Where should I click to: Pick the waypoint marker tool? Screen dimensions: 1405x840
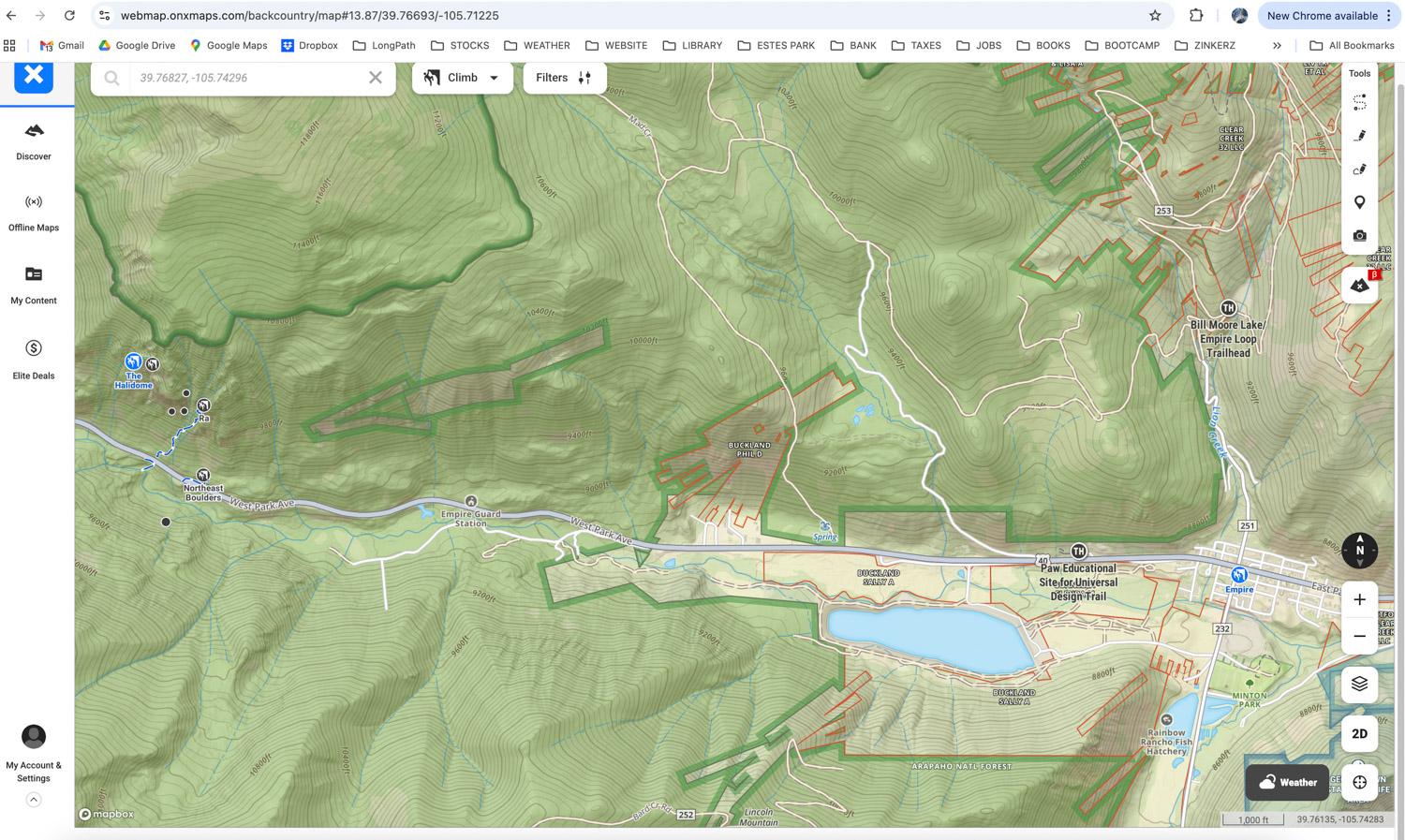point(1359,202)
